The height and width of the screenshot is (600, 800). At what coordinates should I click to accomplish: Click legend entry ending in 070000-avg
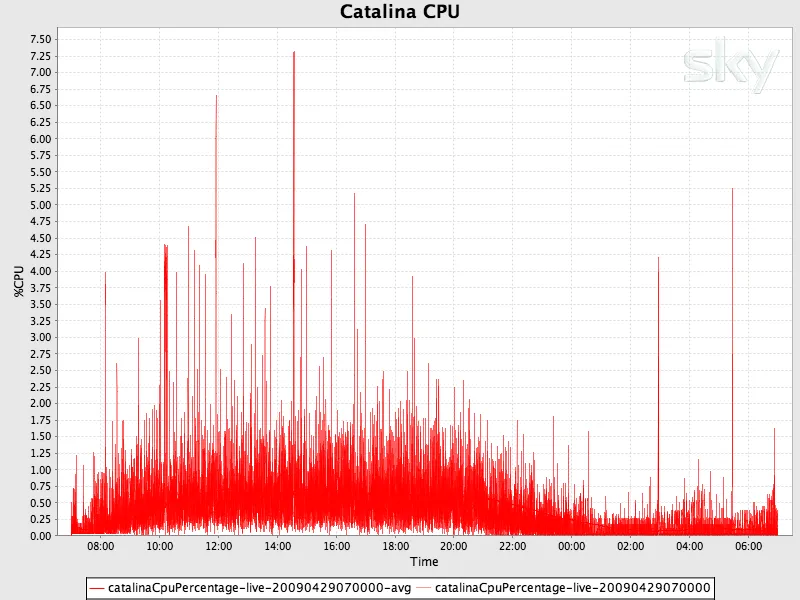(x=251, y=588)
